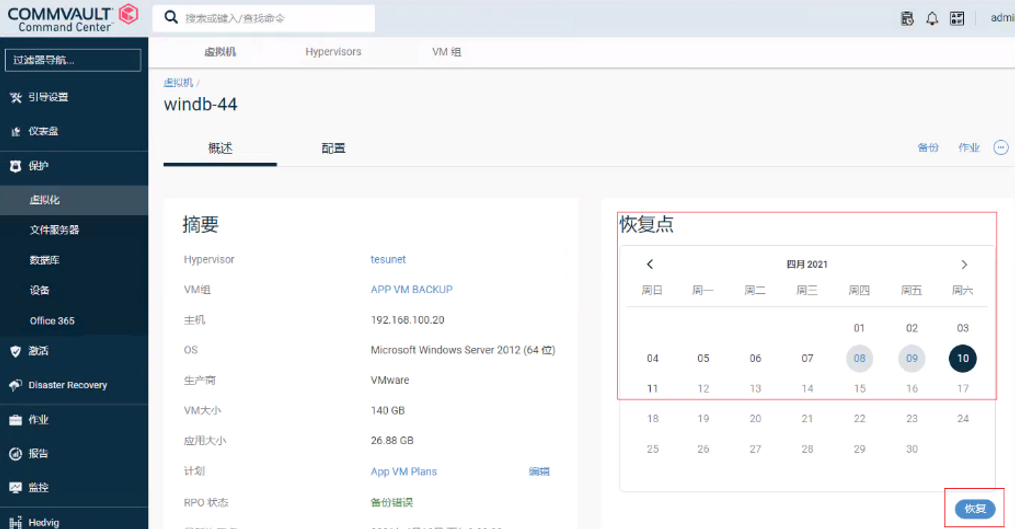The image size is (1015, 529).
Task: Collapse the 保护 section in sidebar
Action: pos(38,166)
